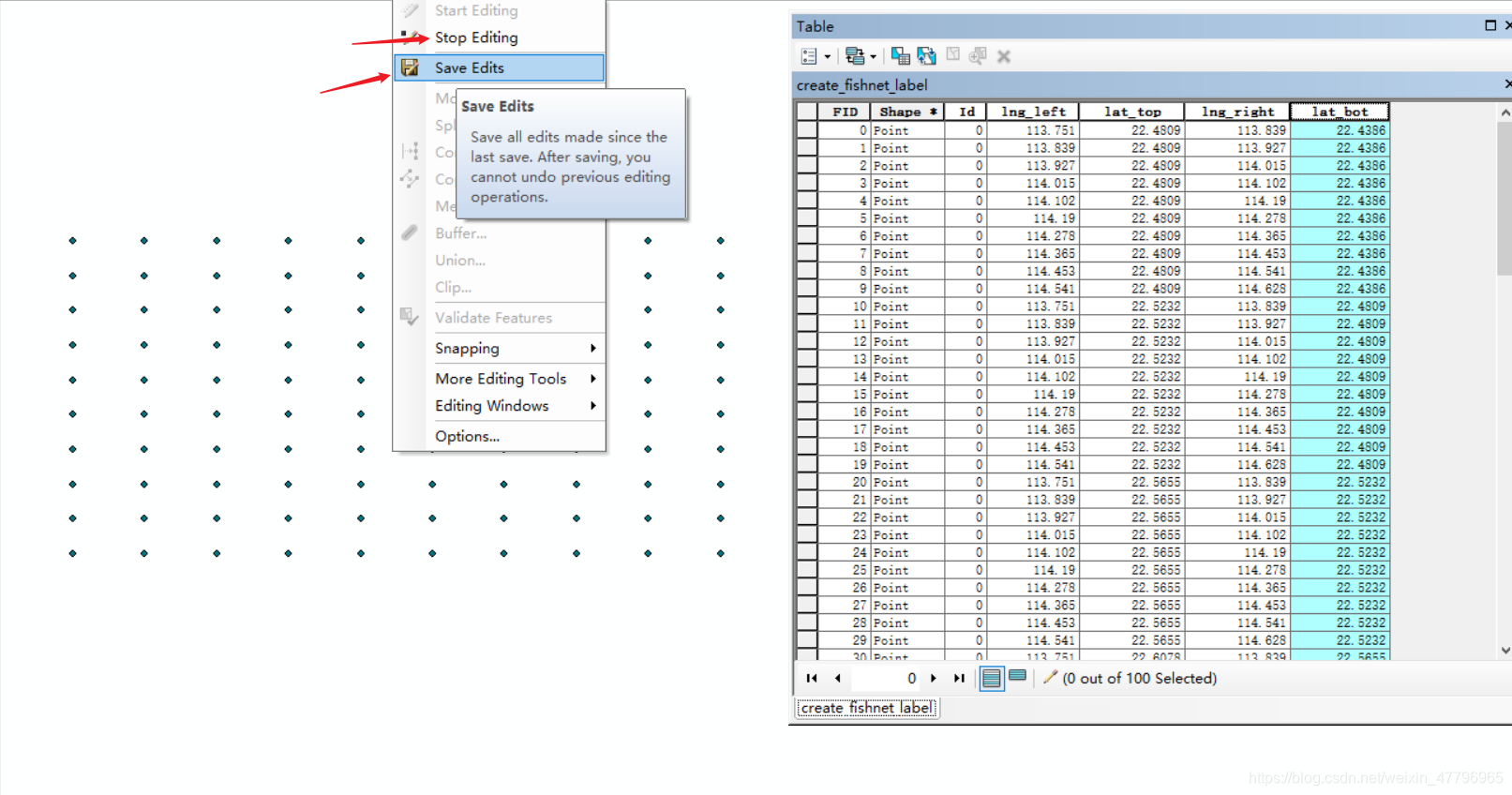Open the Related Tables icon
Screen dimensions: 1512x795
(x=855, y=56)
